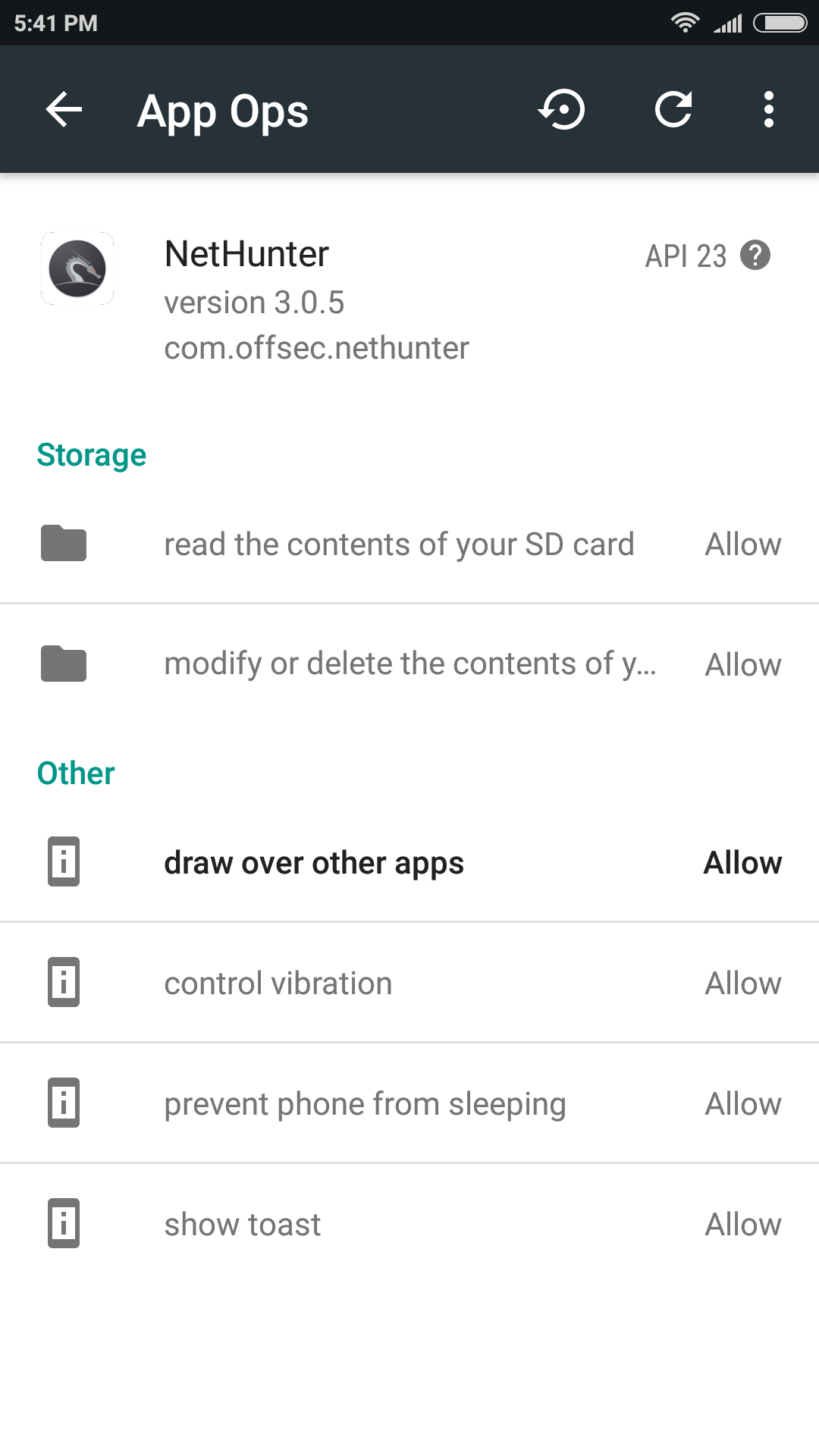Viewport: 819px width, 1456px height.
Task: Open Allow dropdown for draw over other apps
Action: 743,863
